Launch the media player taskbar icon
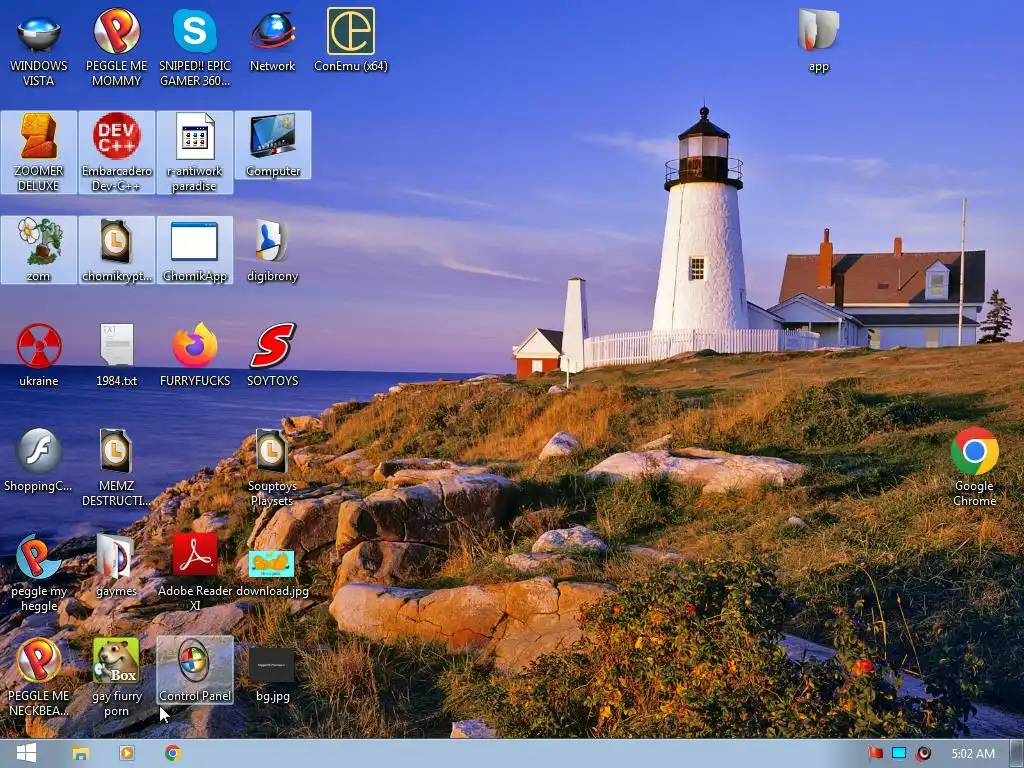Image resolution: width=1024 pixels, height=768 pixels. point(127,753)
